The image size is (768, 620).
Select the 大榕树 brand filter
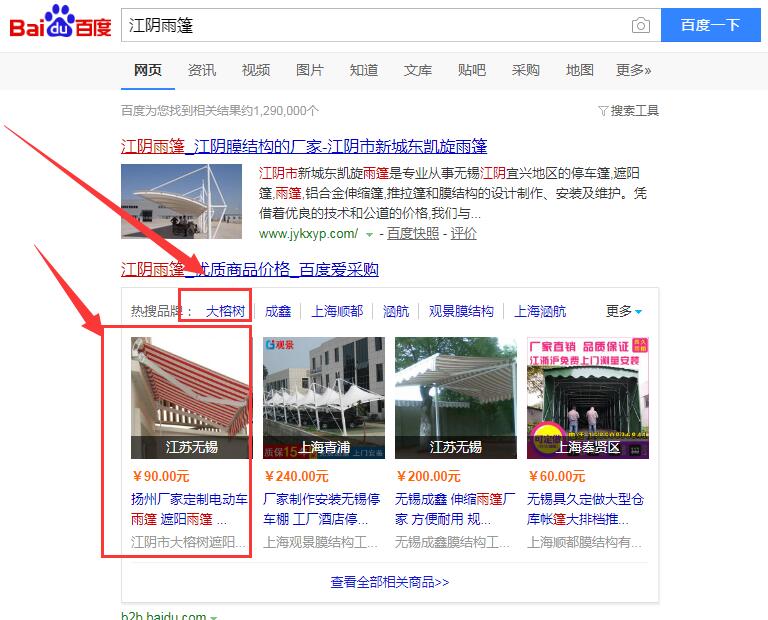click(x=225, y=311)
